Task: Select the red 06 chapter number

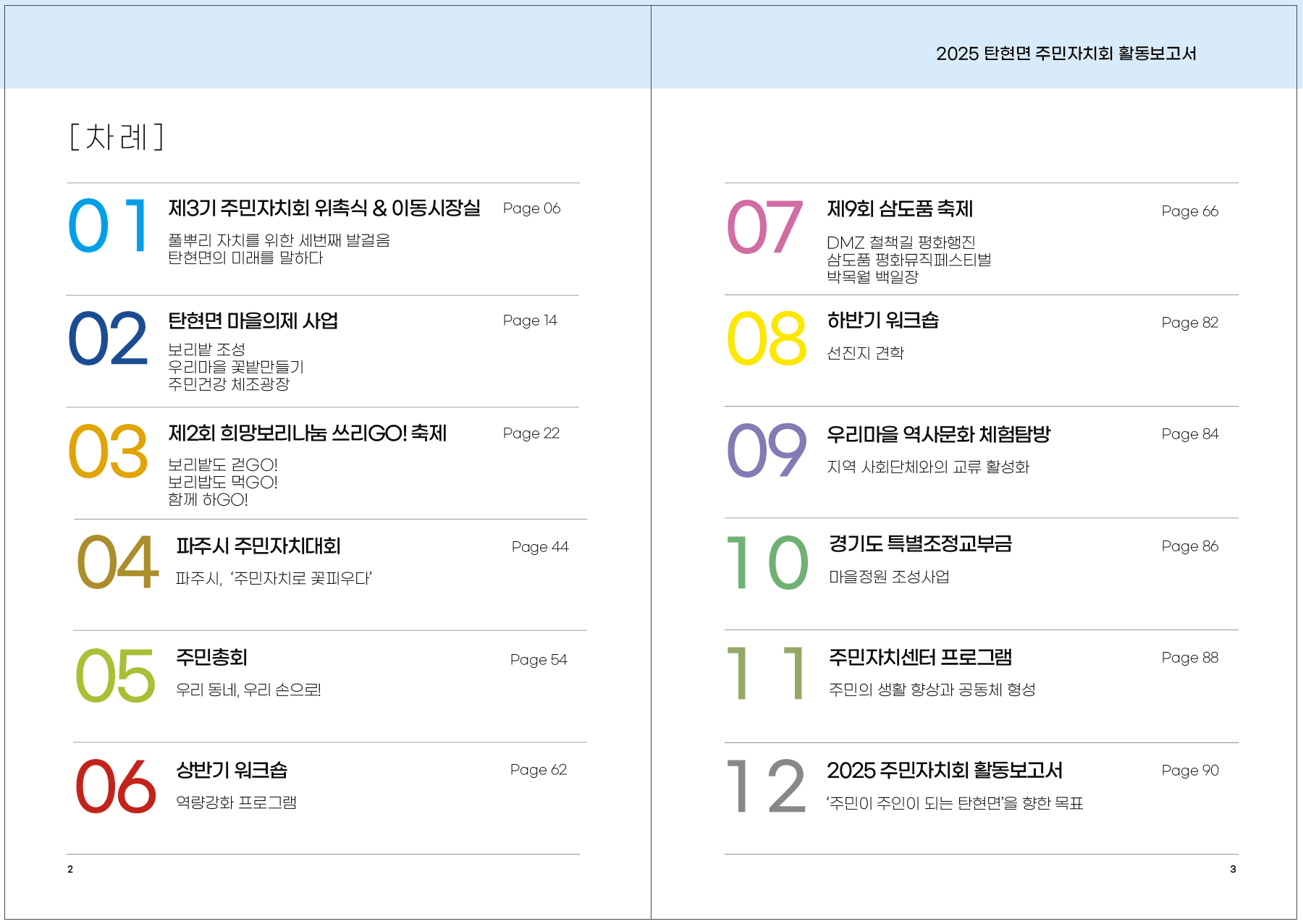Action: [x=116, y=787]
